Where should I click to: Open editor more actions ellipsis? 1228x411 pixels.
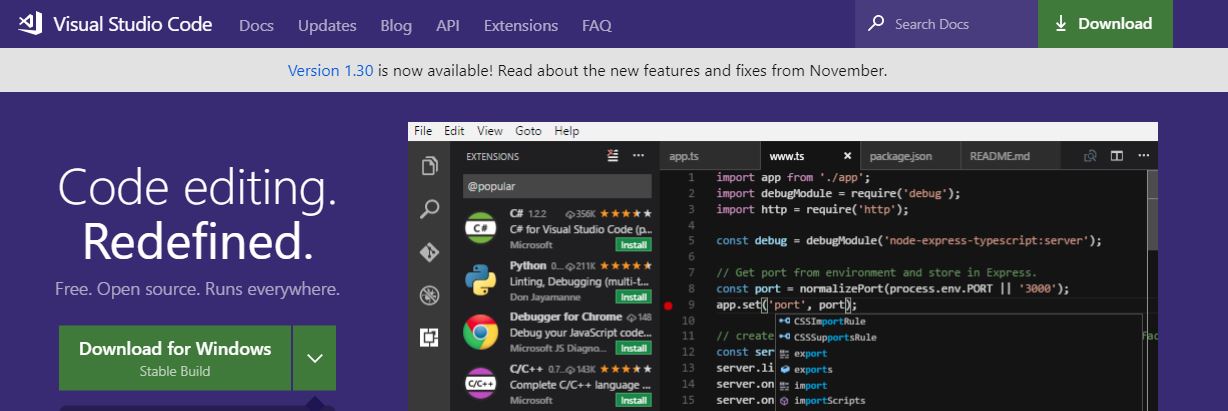1143,156
